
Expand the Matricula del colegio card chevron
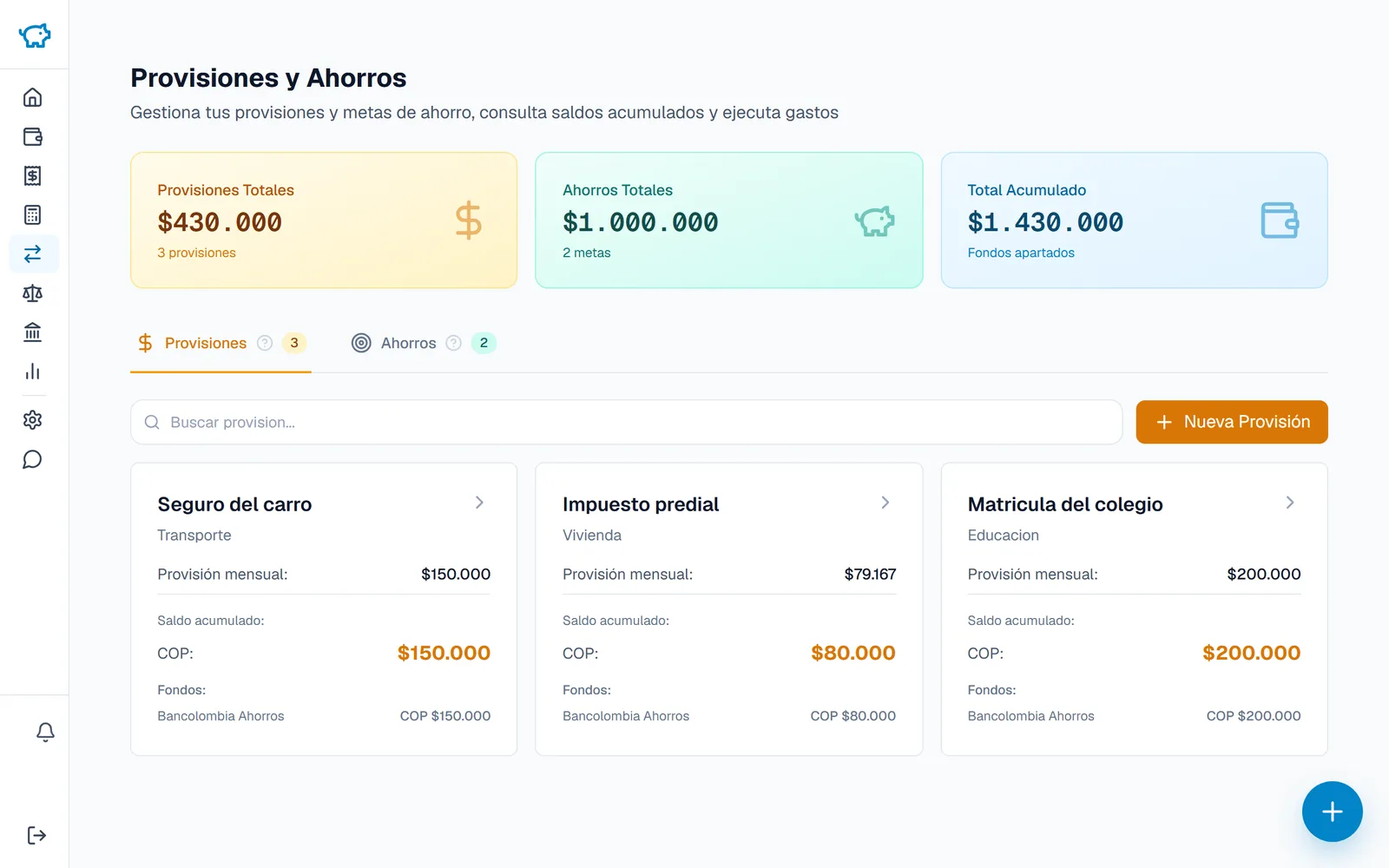(1290, 503)
